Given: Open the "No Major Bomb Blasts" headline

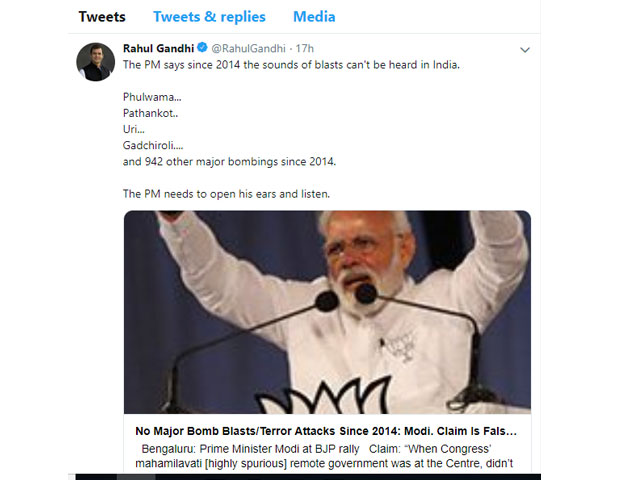Looking at the screenshot, I should 327,431.
